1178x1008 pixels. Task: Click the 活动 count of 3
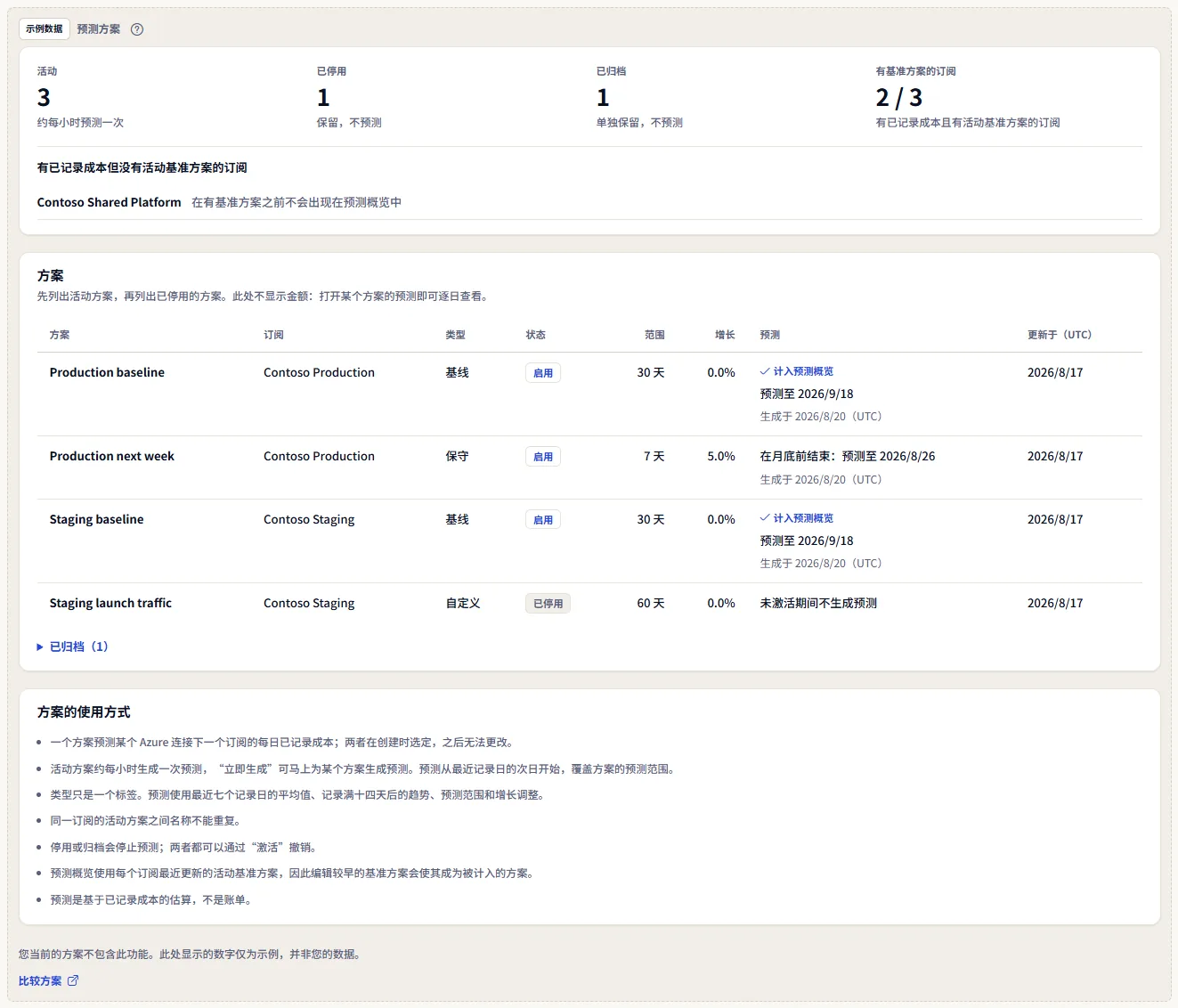[44, 97]
